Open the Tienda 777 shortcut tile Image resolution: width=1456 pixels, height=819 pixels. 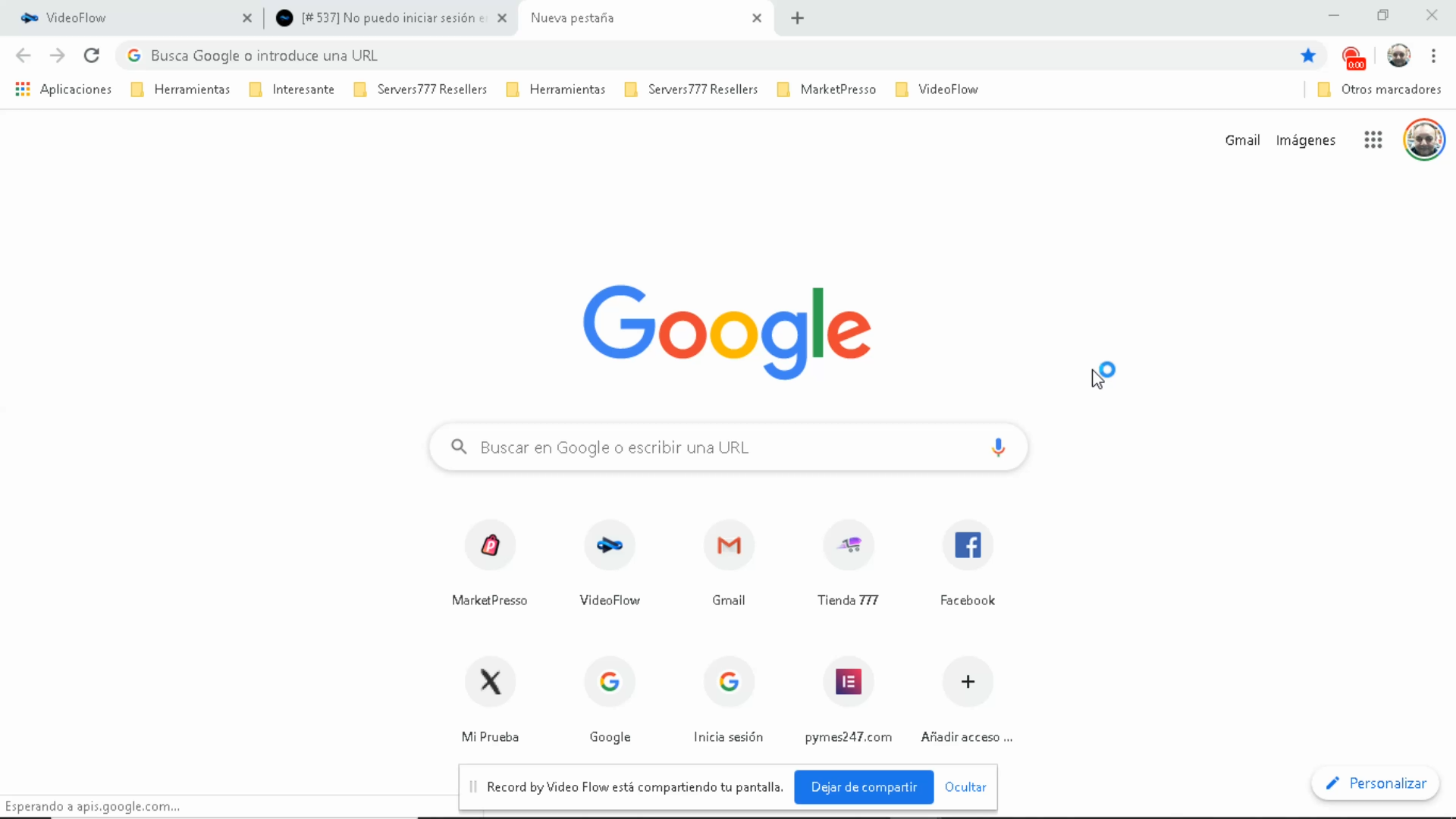point(849,564)
